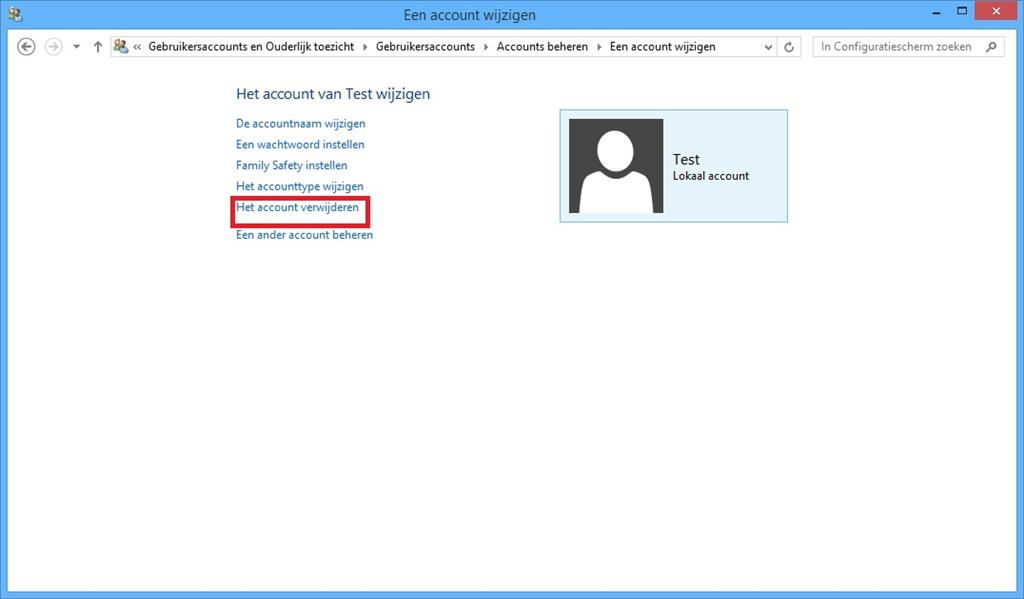Click the Test account avatar picture
1024x599 pixels.
click(x=616, y=166)
